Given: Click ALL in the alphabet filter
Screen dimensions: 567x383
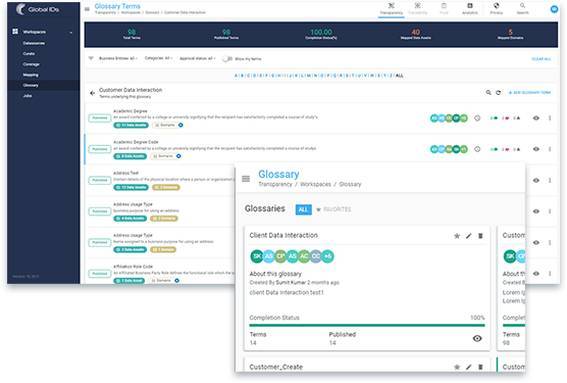Looking at the screenshot, I should [399, 76].
